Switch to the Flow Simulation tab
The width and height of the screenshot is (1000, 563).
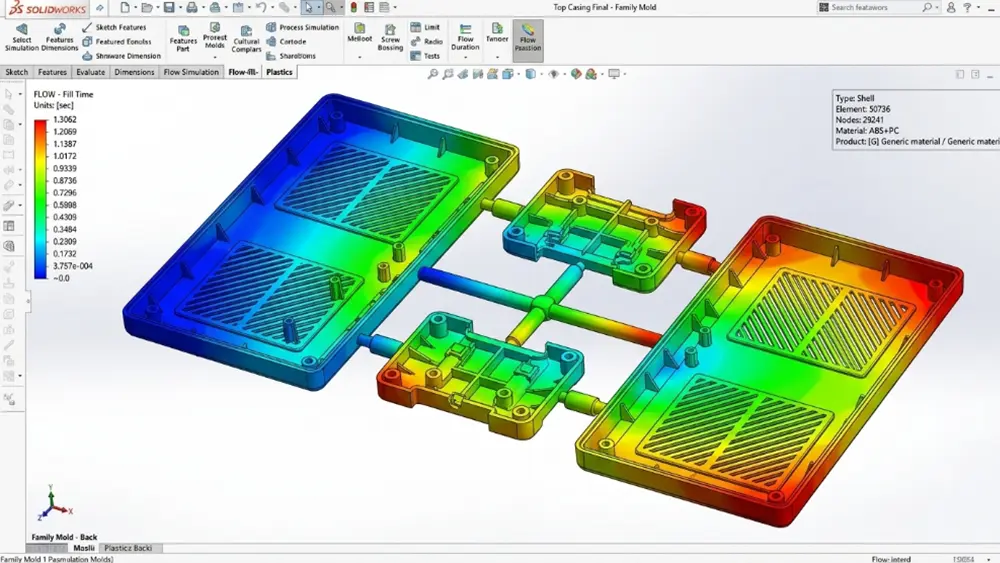pyautogui.click(x=191, y=72)
